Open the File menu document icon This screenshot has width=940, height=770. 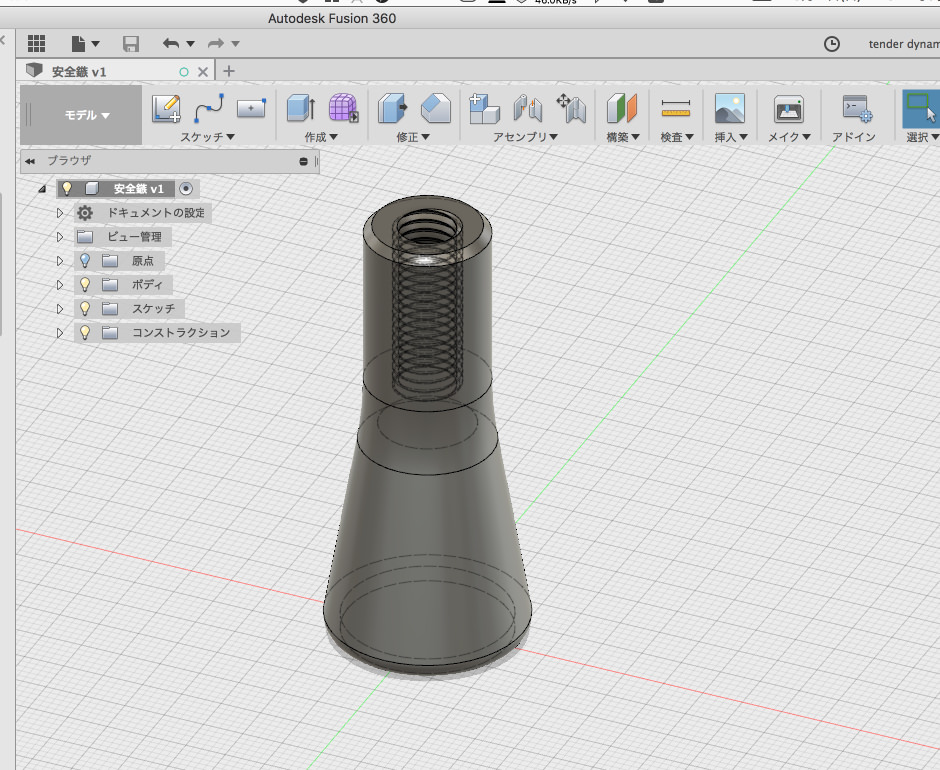pyautogui.click(x=79, y=43)
